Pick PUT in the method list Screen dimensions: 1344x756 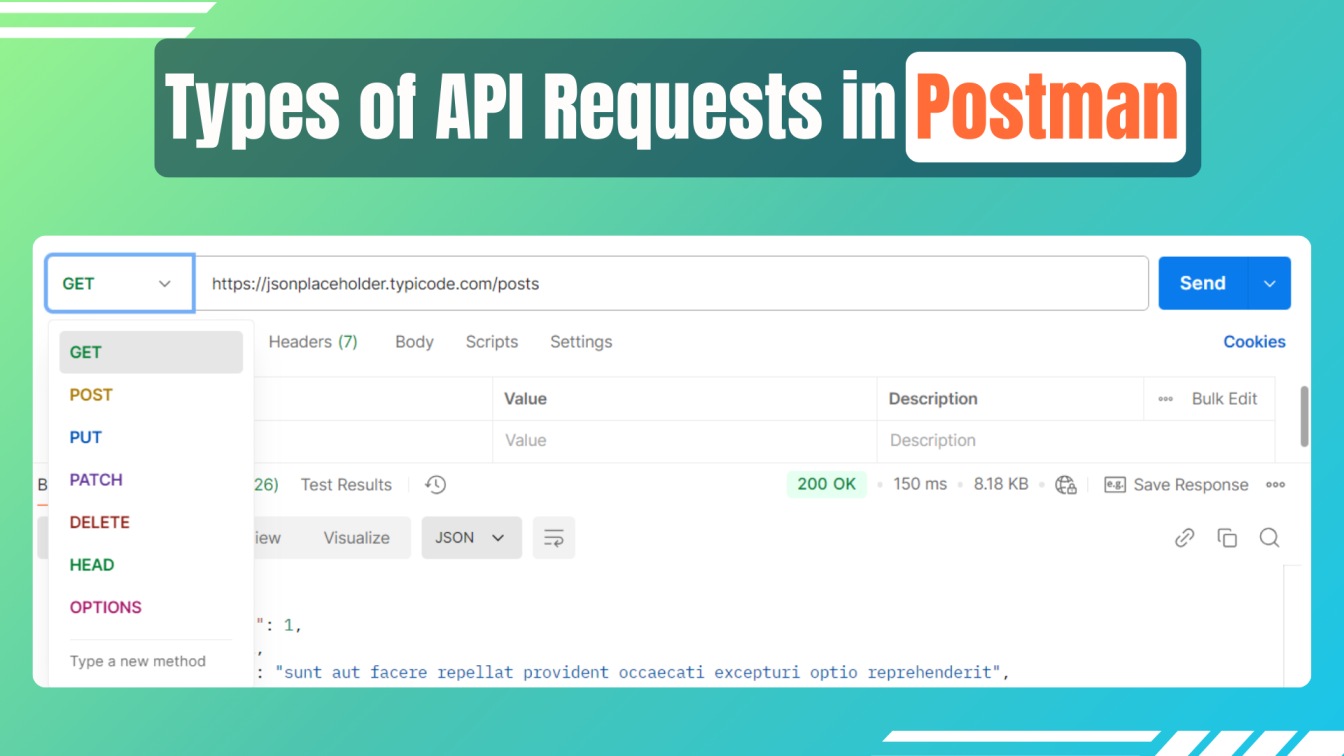(x=86, y=437)
